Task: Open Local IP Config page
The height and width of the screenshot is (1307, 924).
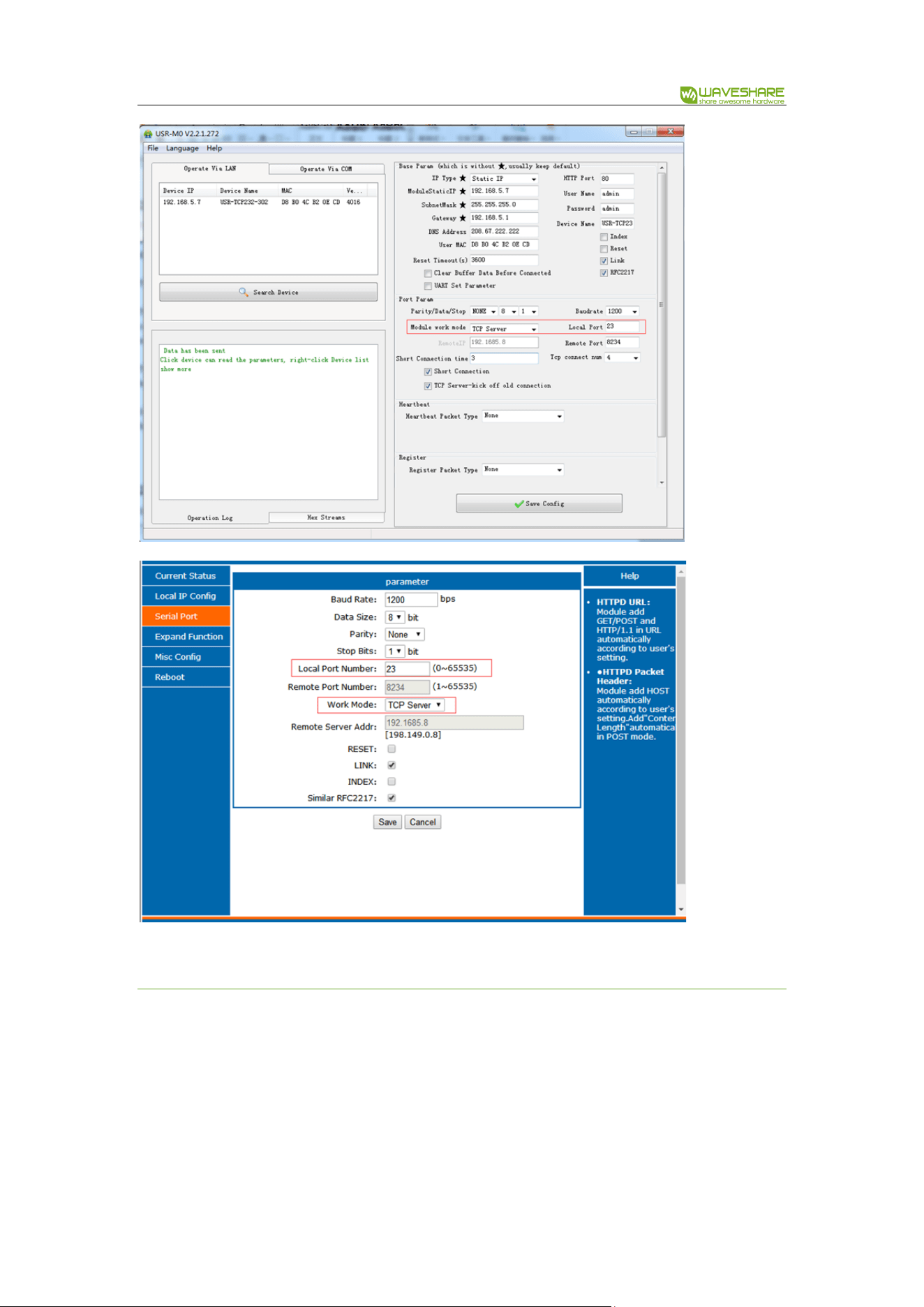Action: (x=186, y=596)
